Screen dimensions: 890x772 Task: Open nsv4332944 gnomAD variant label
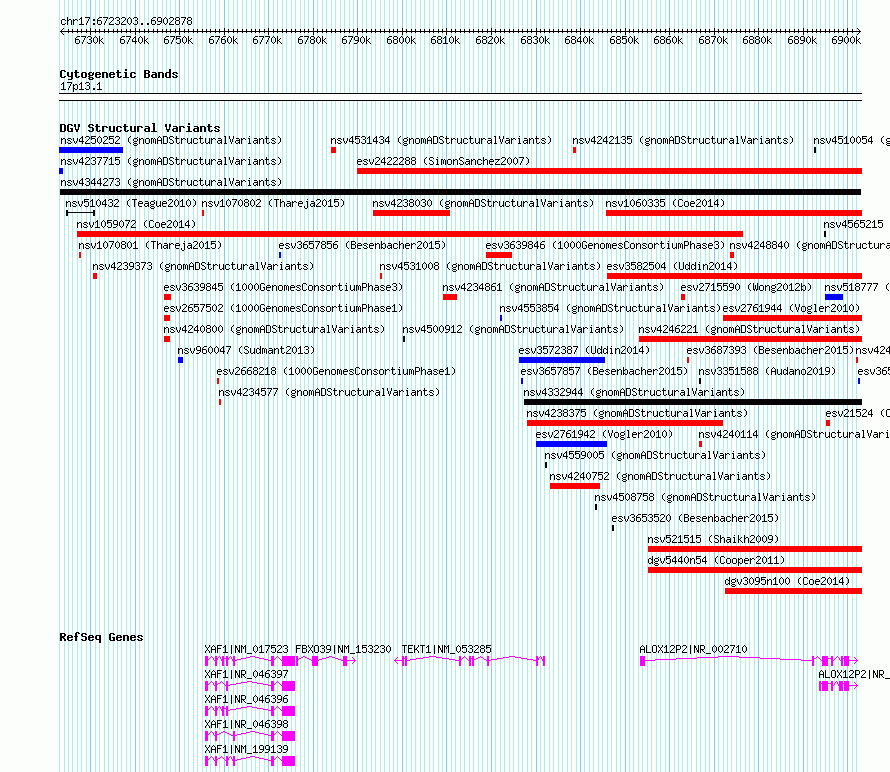(634, 392)
